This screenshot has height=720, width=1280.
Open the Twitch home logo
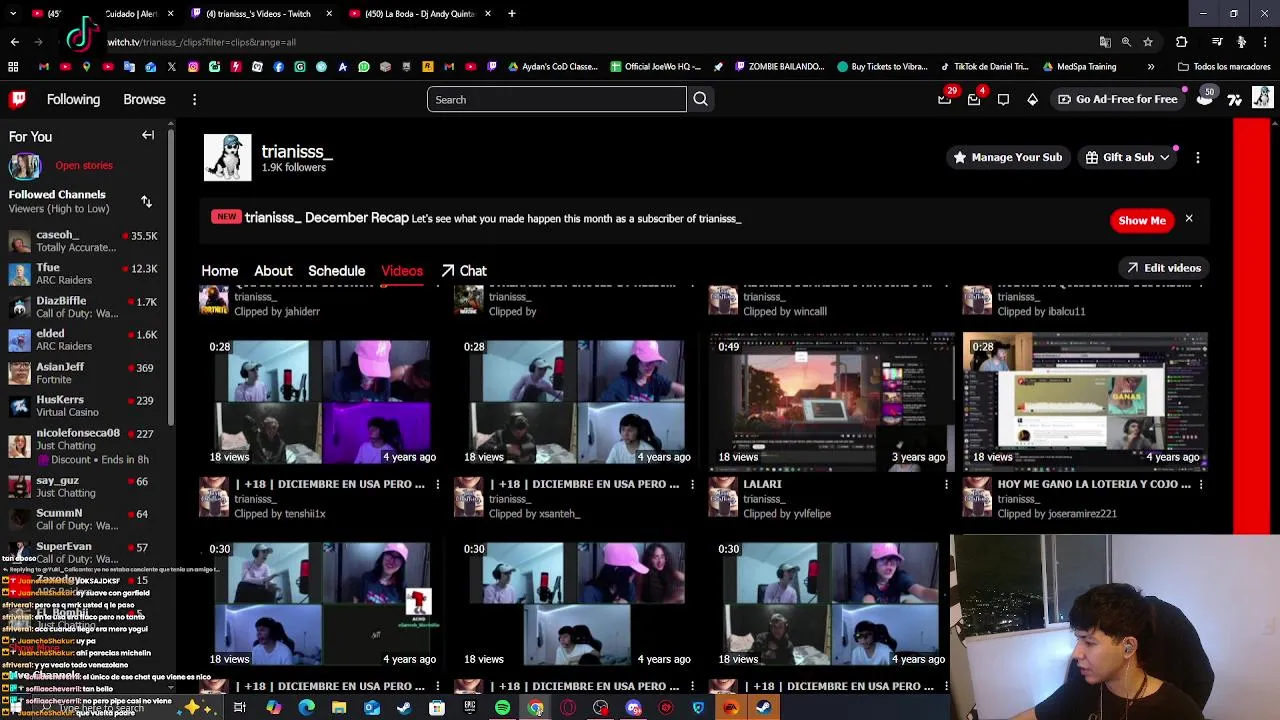pos(18,99)
